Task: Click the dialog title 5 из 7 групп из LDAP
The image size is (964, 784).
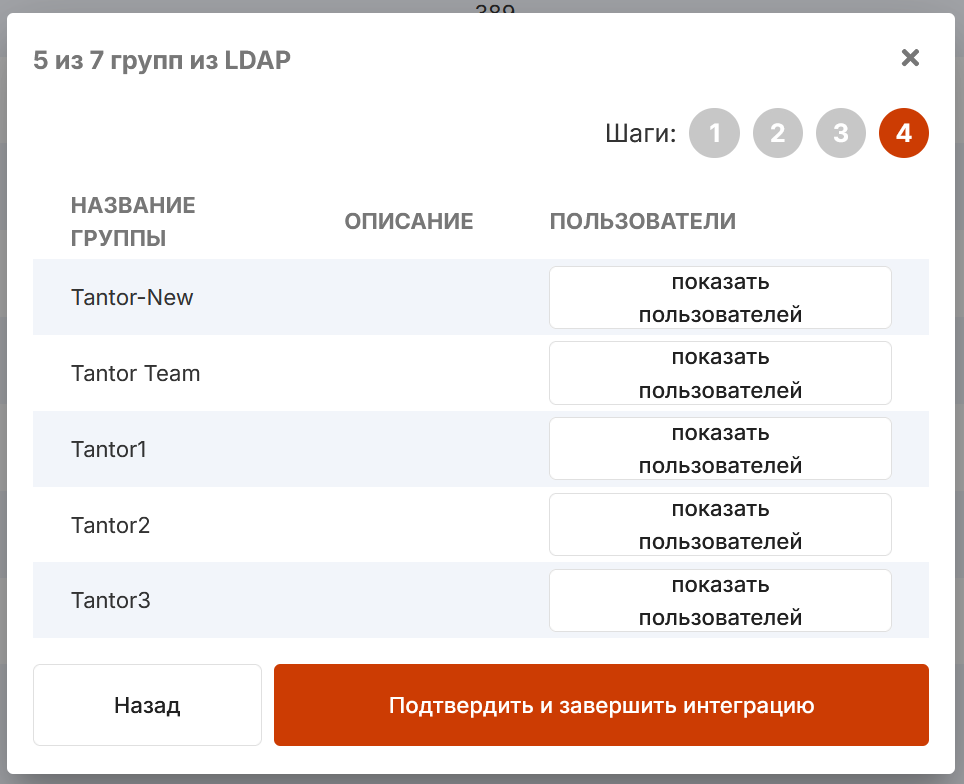Action: (x=162, y=60)
